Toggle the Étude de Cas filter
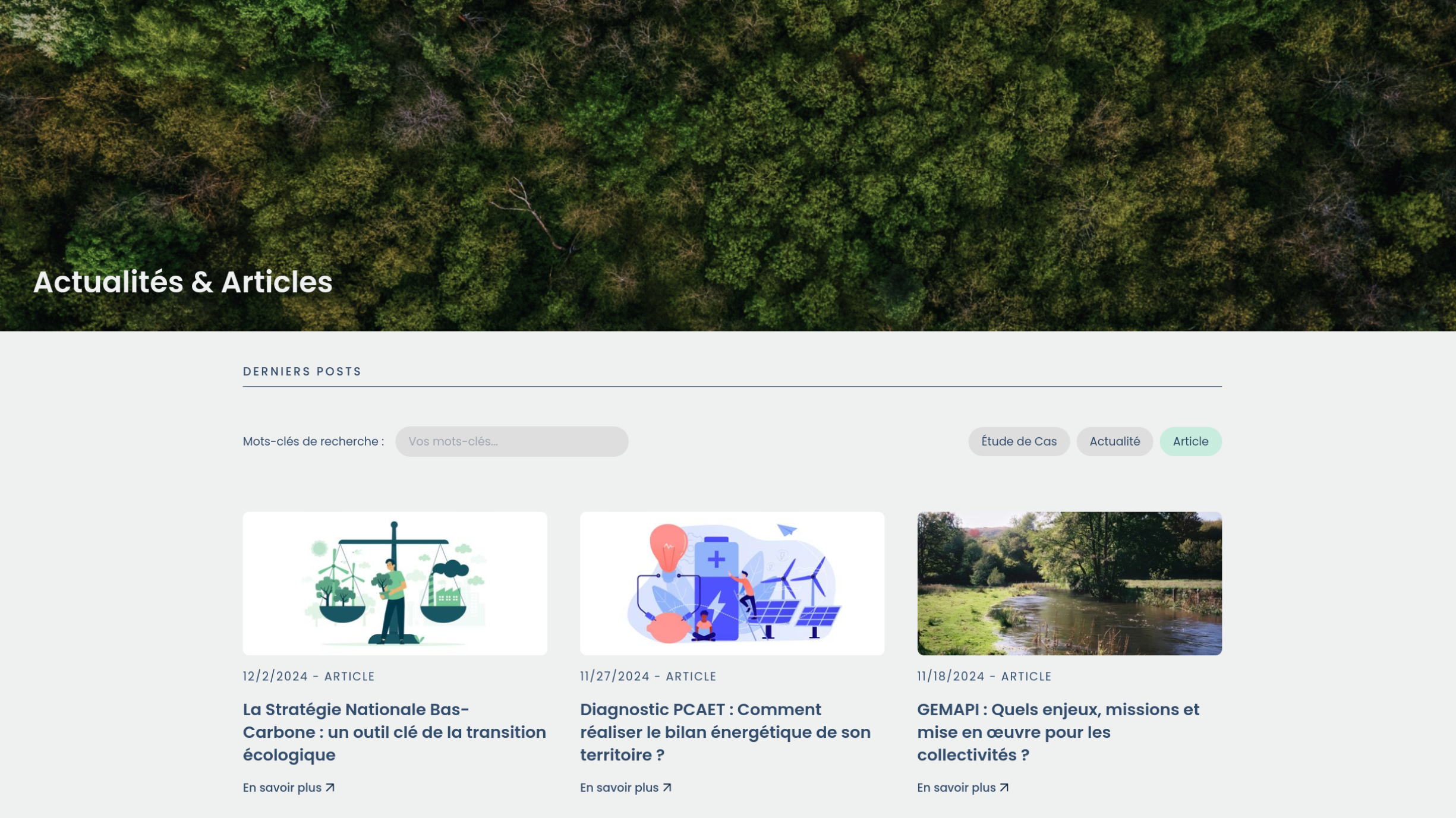The width and height of the screenshot is (1456, 818). 1019,441
